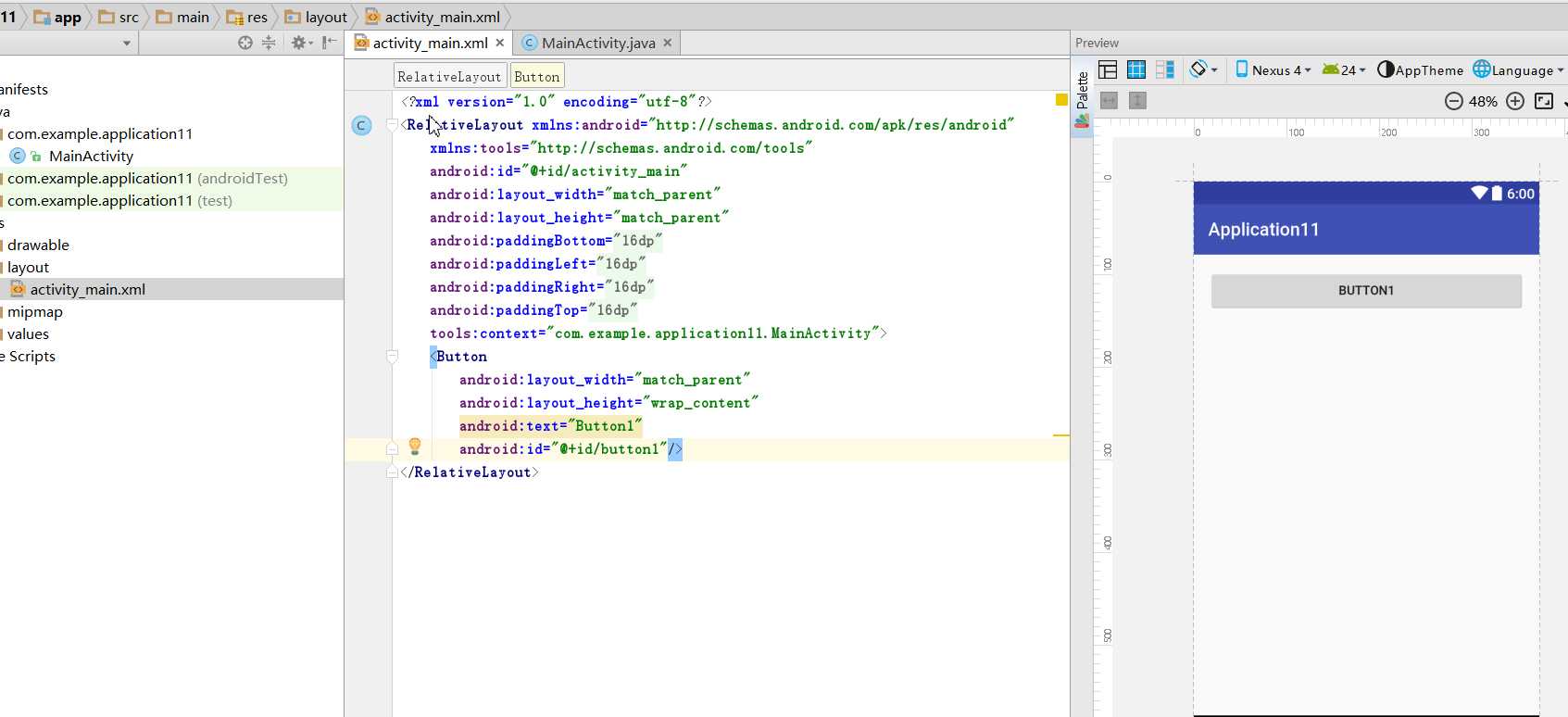The height and width of the screenshot is (717, 1568).
Task: Open the Palette side panel
Action: [x=1082, y=98]
